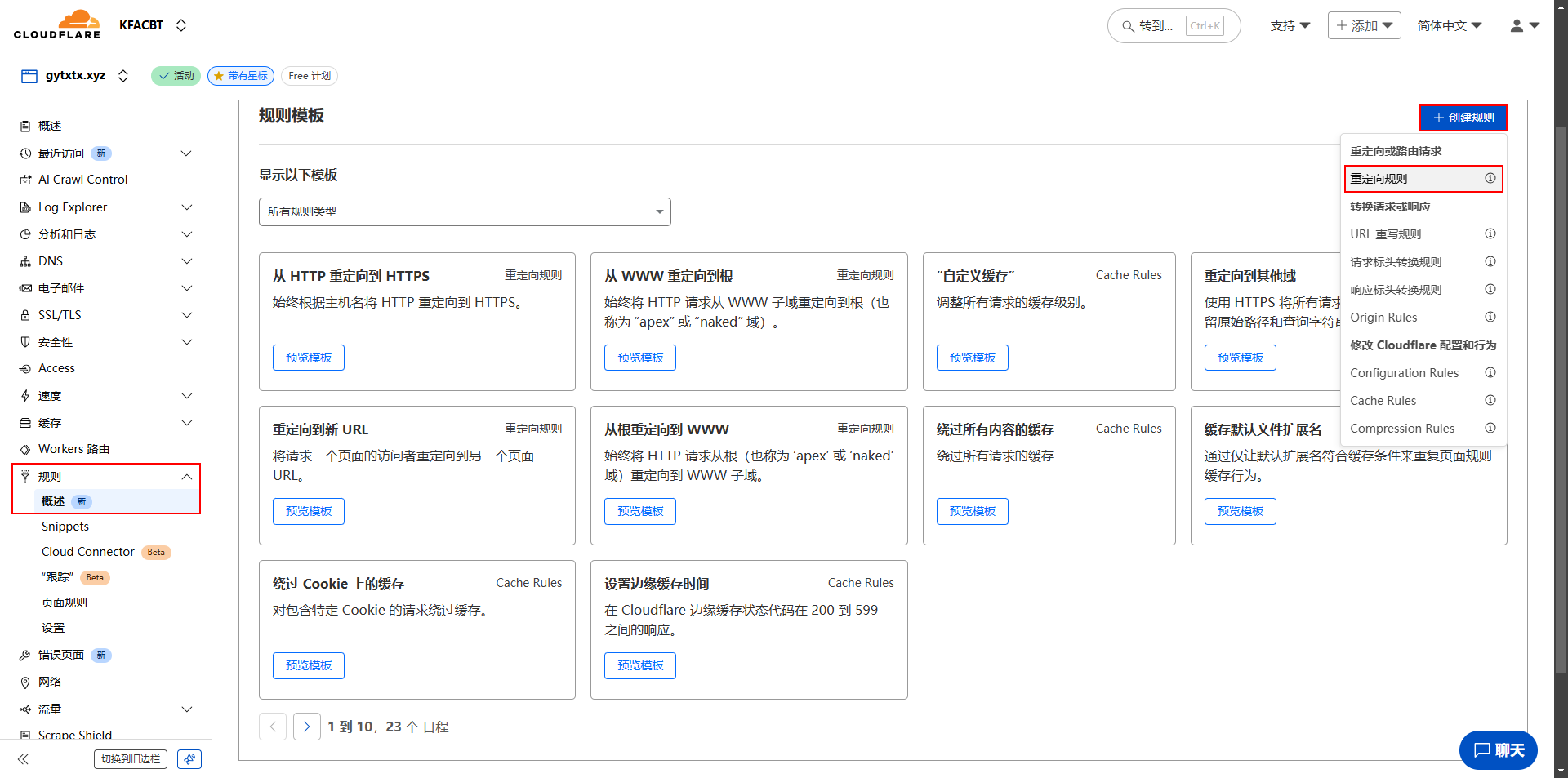Open the 简体中文 language dropdown
Screen dimensions: 1568x778
[x=1449, y=26]
